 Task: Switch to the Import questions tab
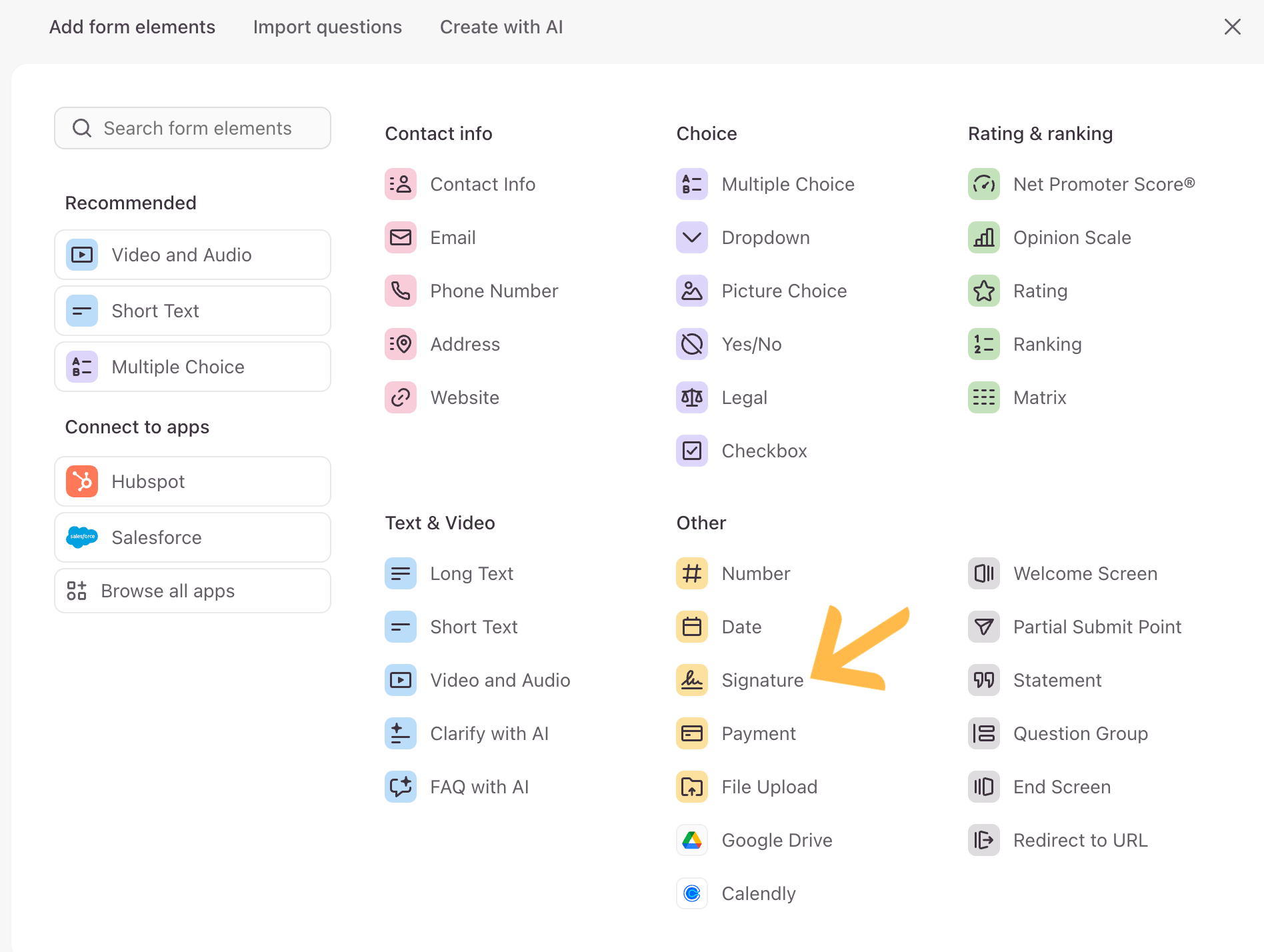327,27
